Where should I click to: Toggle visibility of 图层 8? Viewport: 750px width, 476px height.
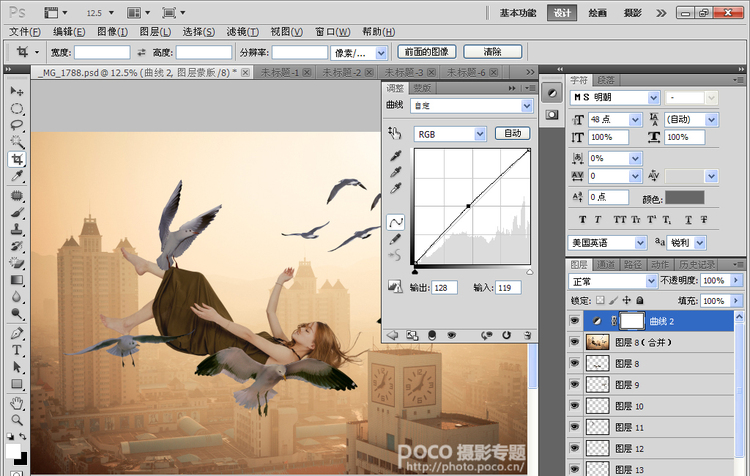pos(574,364)
